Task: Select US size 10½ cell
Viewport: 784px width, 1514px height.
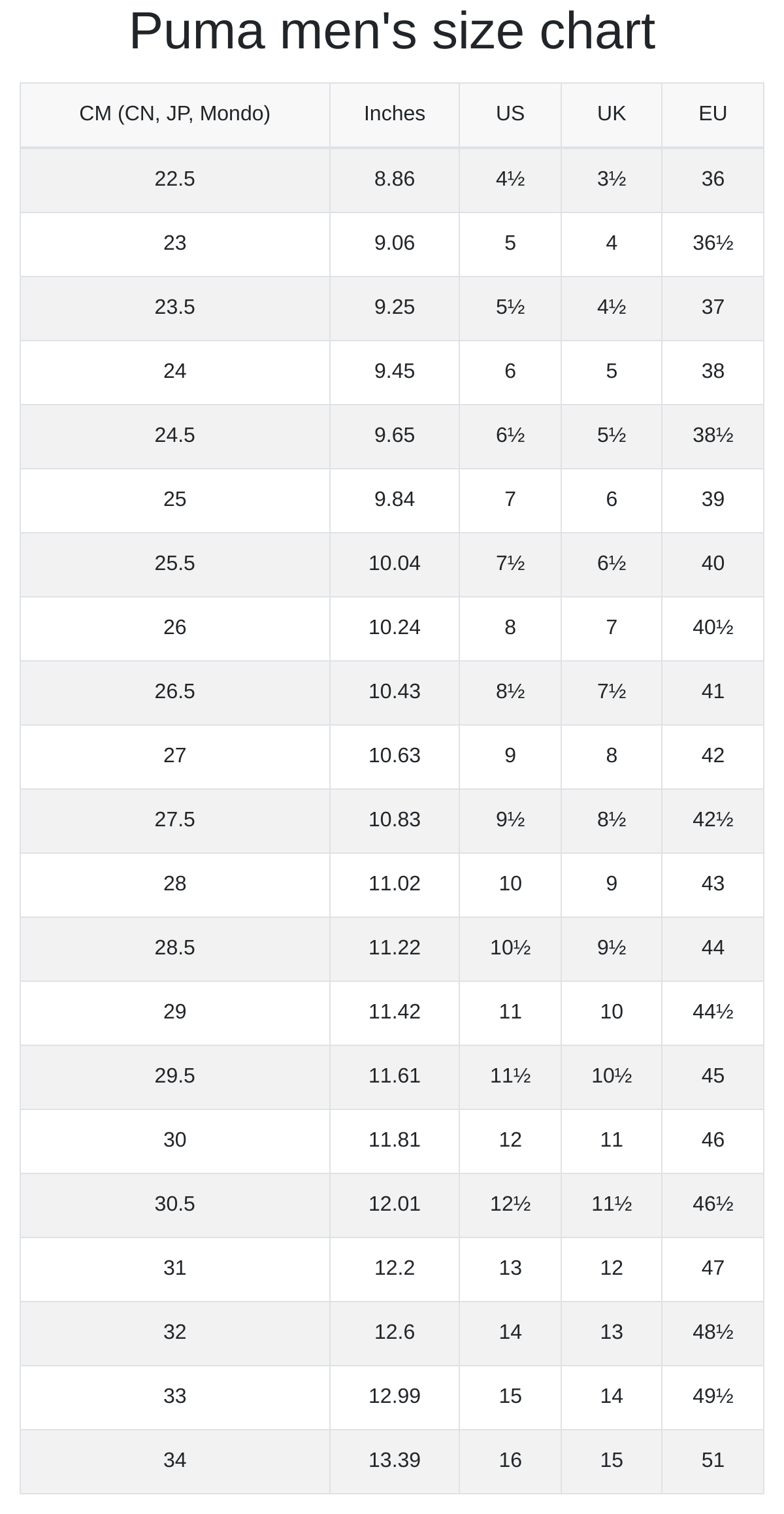Action: tap(510, 949)
